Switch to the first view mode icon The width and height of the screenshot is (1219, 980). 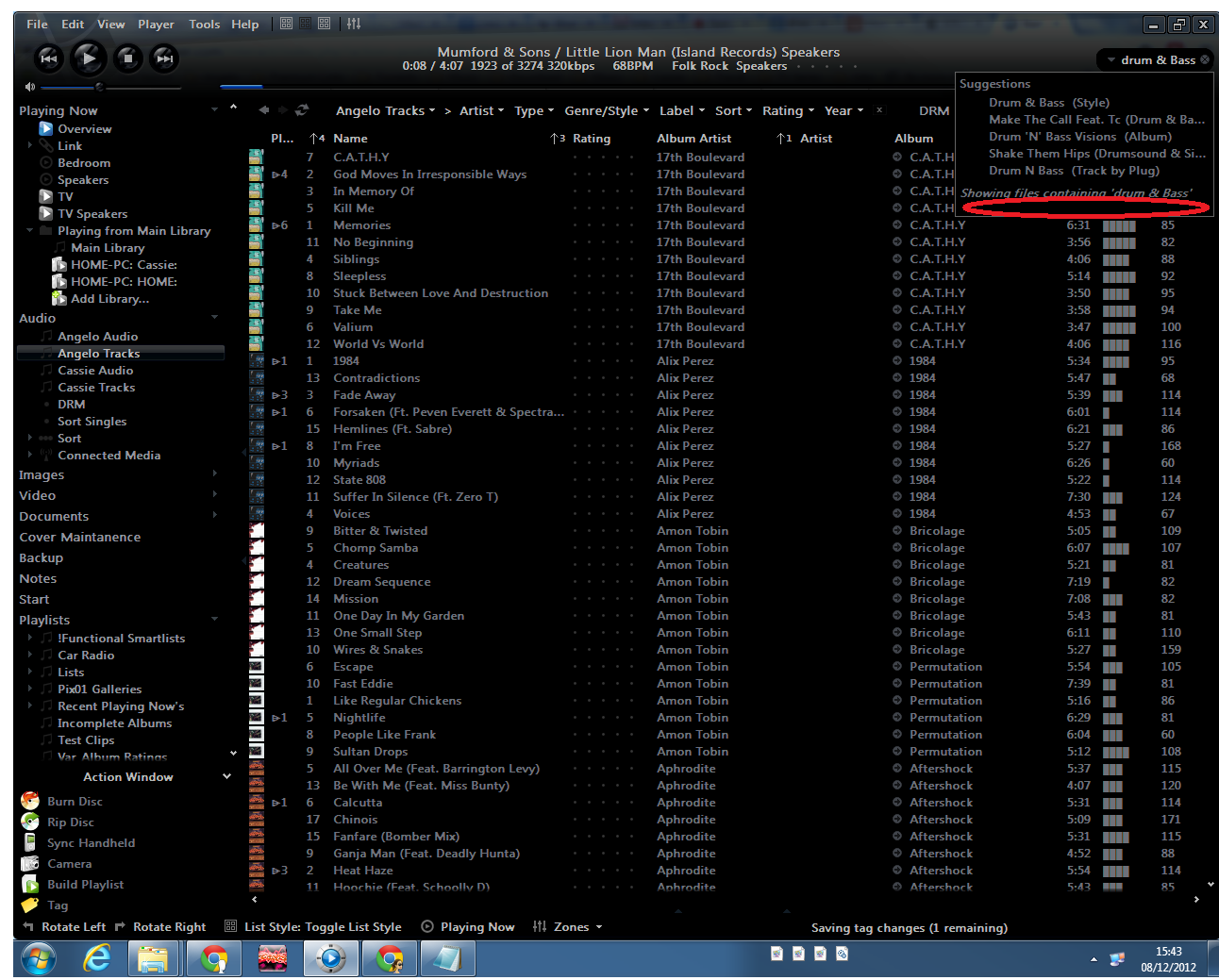tap(286, 24)
